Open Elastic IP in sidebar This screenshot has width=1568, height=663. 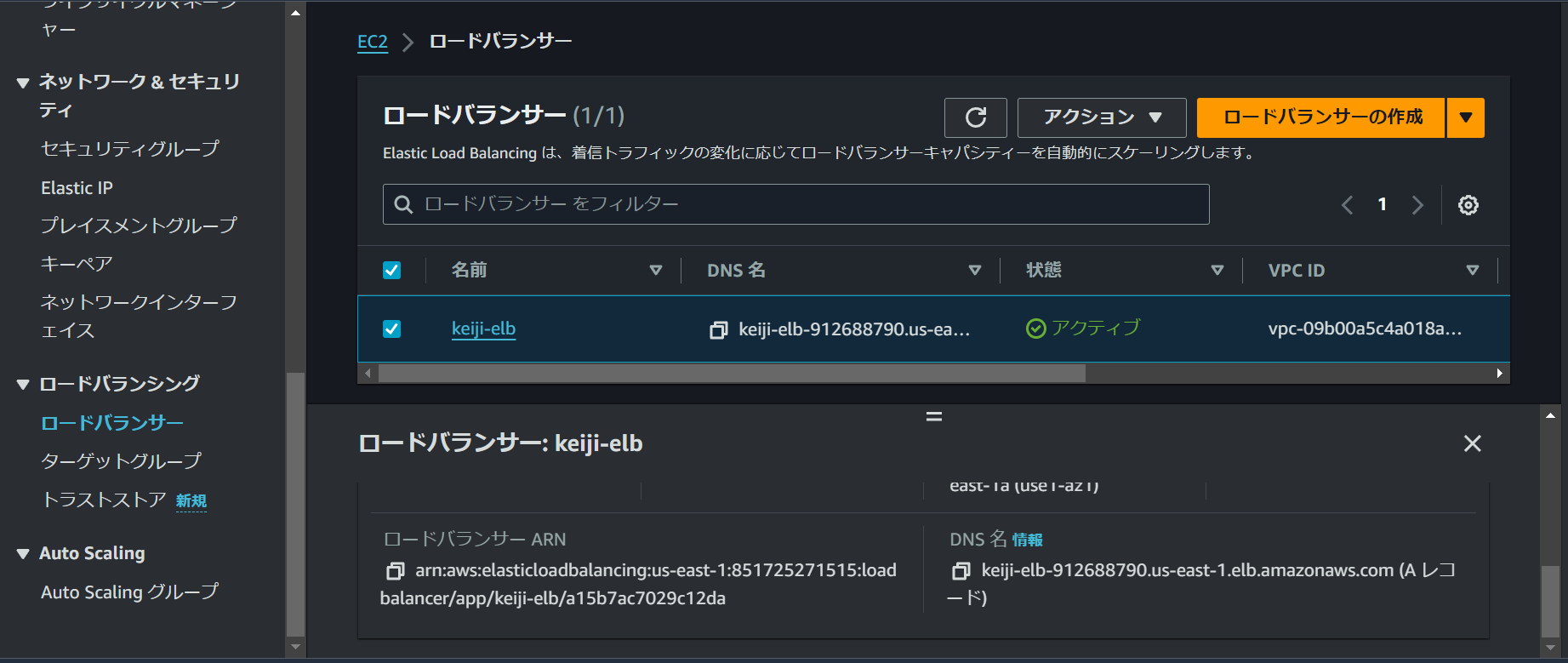[x=77, y=188]
